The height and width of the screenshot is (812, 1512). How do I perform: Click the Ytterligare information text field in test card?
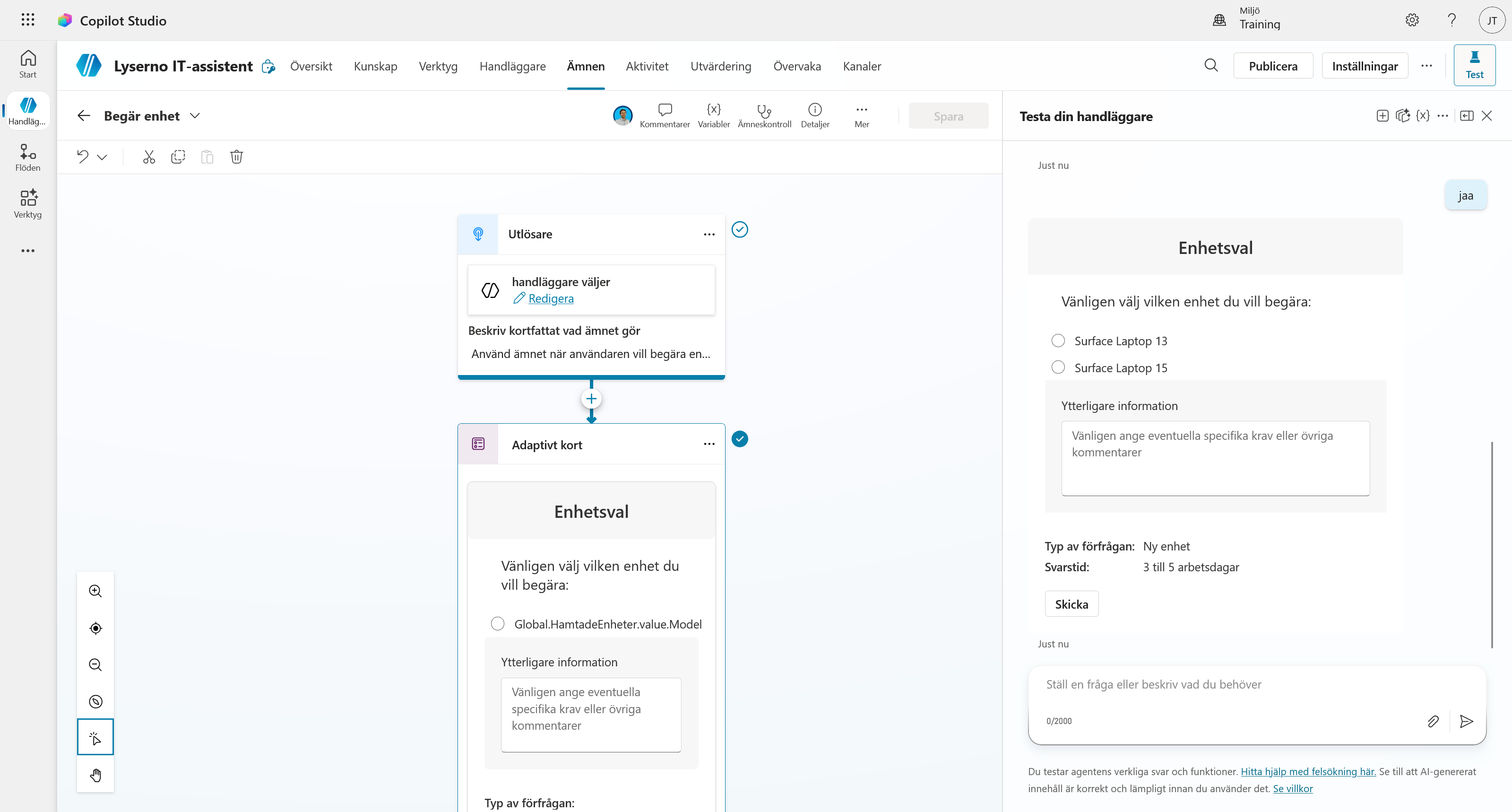pyautogui.click(x=1215, y=458)
